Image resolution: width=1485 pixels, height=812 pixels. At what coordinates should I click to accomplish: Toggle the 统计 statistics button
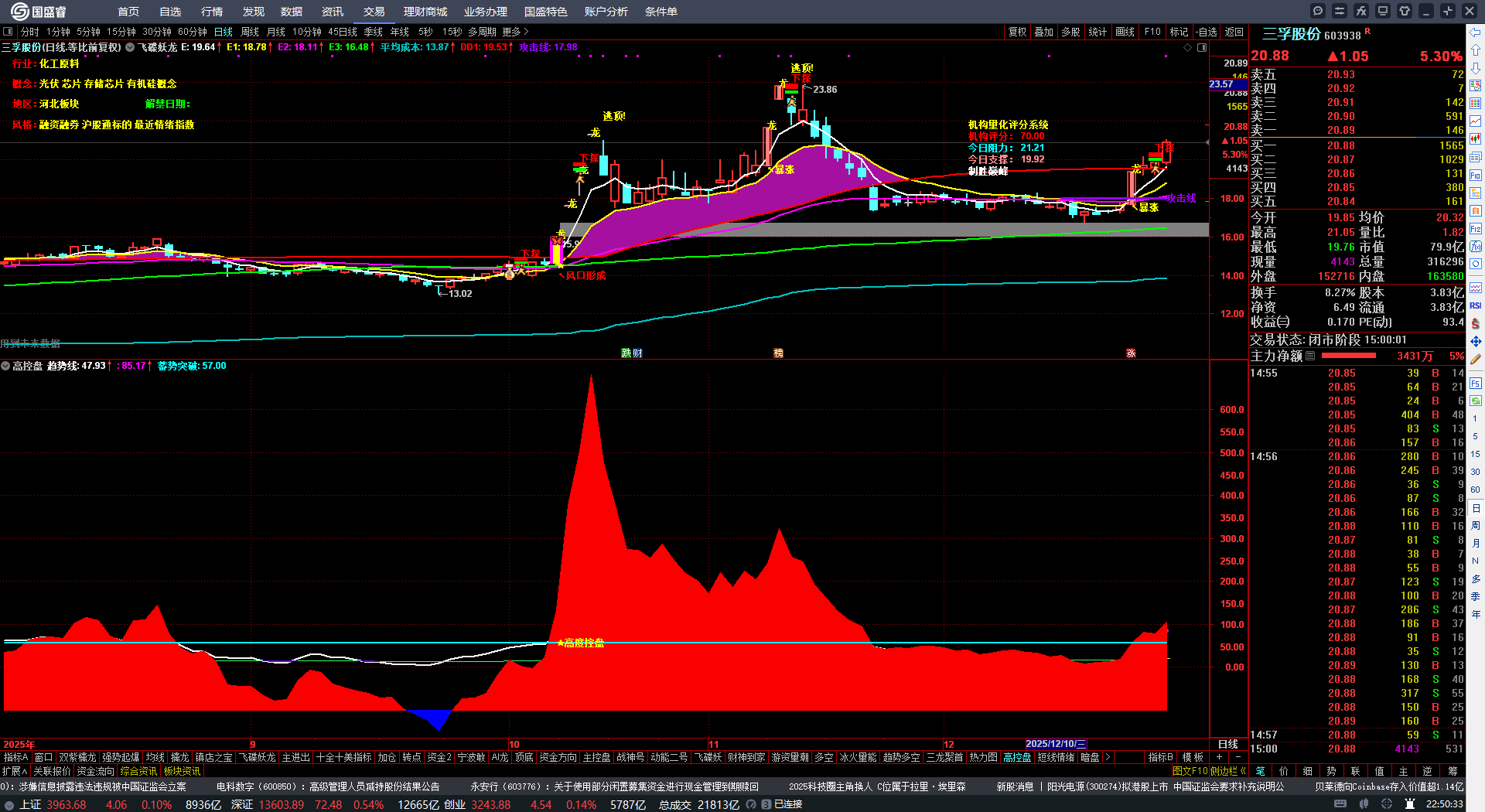[1098, 32]
